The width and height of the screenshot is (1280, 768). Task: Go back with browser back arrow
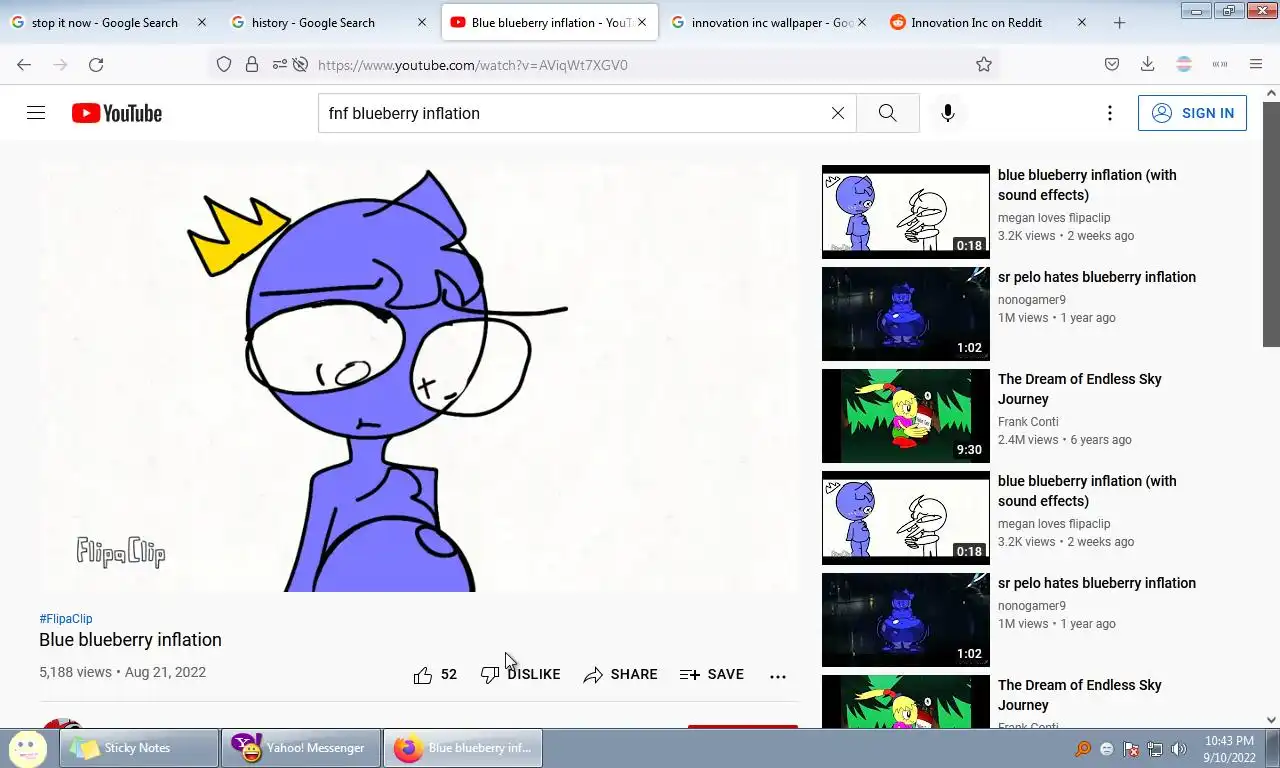click(24, 65)
